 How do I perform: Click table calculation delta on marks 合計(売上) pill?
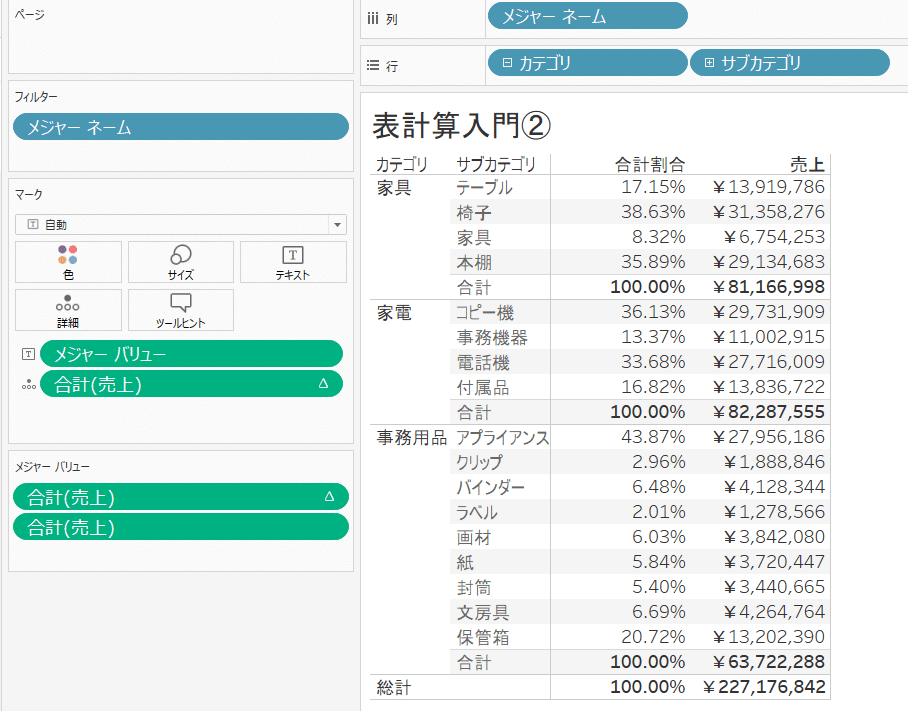(323, 383)
